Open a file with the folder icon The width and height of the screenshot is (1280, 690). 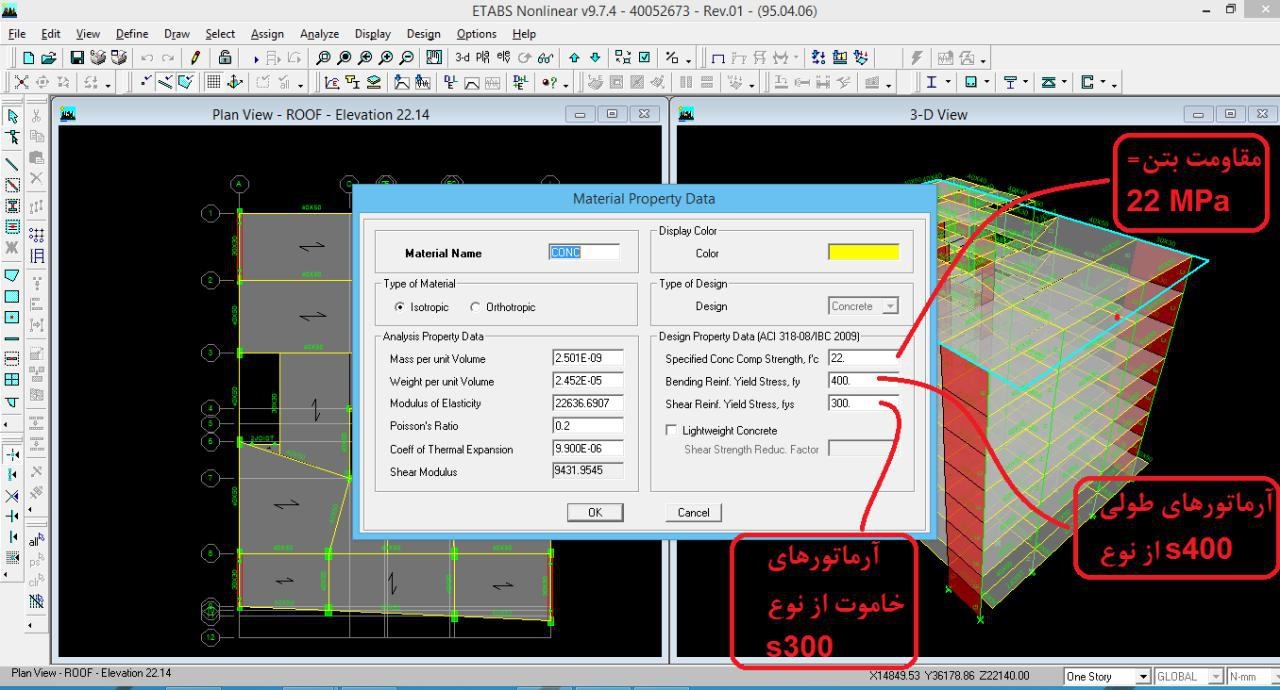[48, 58]
